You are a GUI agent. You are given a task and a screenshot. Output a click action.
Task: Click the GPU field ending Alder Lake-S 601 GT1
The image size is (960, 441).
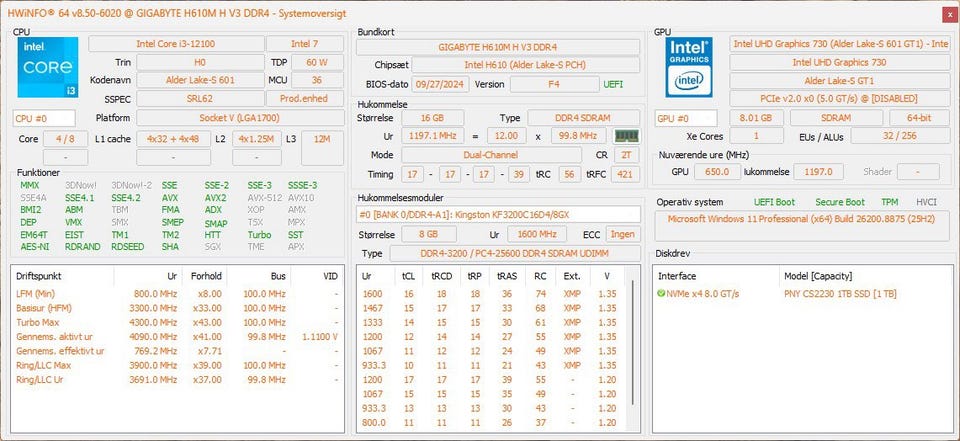click(x=840, y=43)
